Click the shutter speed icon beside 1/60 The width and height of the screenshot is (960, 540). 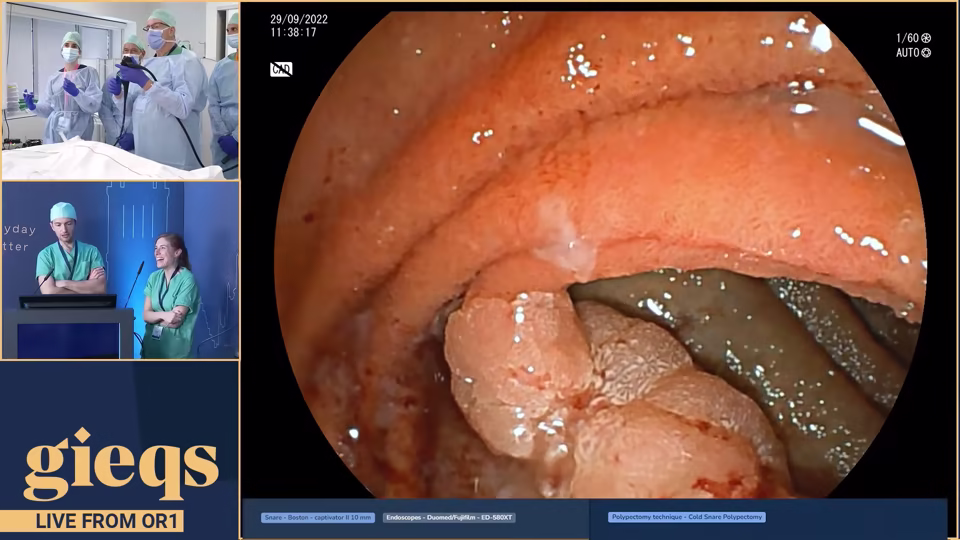coord(926,39)
